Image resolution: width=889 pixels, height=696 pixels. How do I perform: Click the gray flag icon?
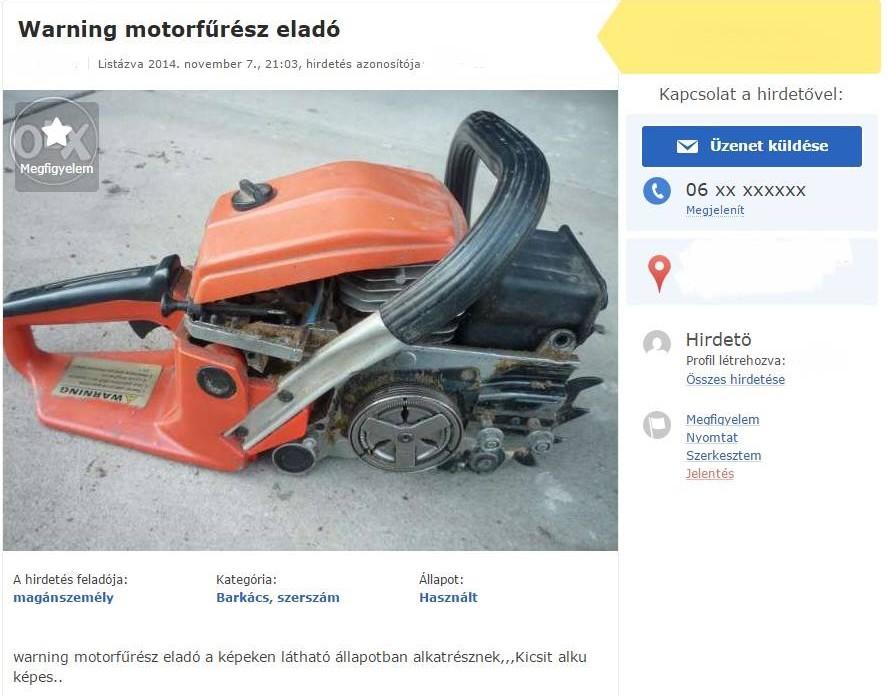(657, 425)
